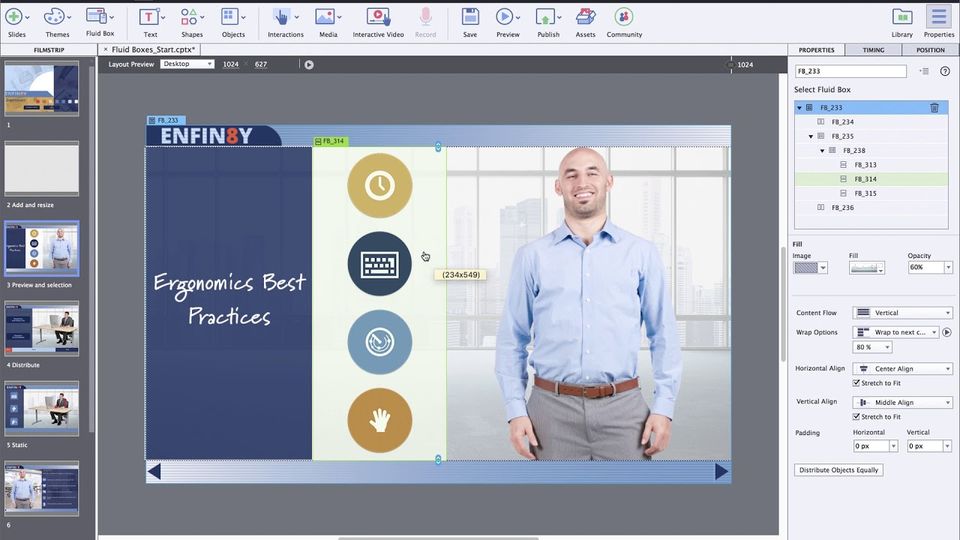The width and height of the screenshot is (960, 540).
Task: Open the Interactions tool
Action: click(285, 22)
